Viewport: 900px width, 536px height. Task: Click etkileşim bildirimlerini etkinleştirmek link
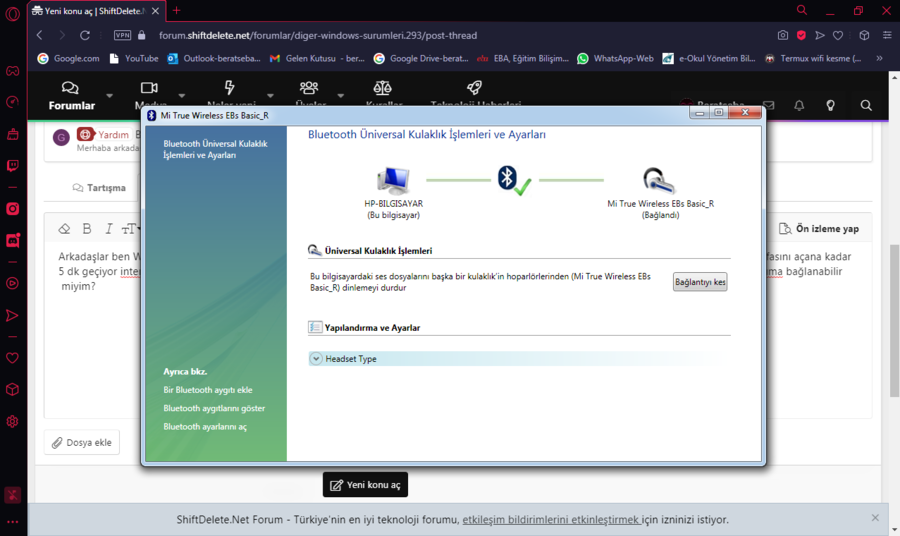pyautogui.click(x=550, y=519)
